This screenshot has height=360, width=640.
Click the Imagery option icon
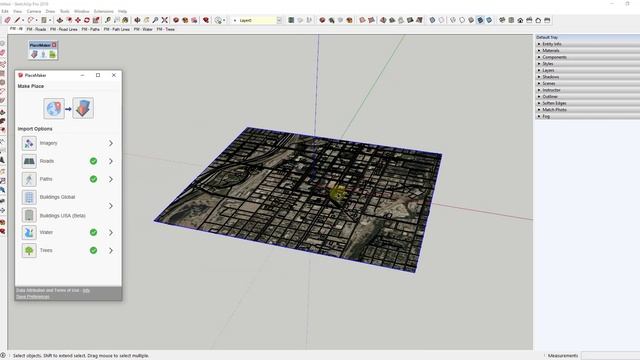pos(29,143)
